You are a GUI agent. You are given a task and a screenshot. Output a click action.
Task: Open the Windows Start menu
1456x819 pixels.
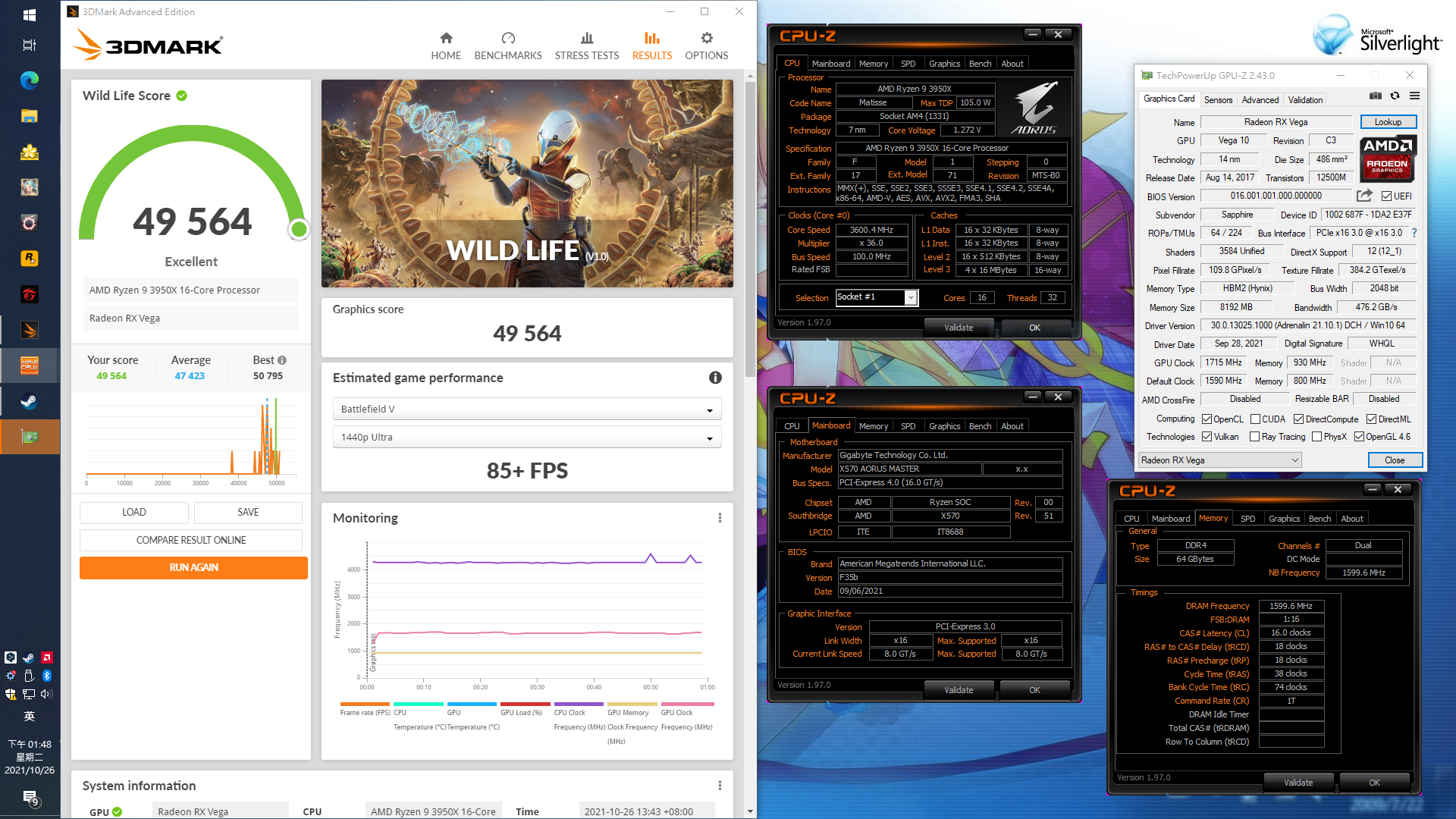[30, 14]
